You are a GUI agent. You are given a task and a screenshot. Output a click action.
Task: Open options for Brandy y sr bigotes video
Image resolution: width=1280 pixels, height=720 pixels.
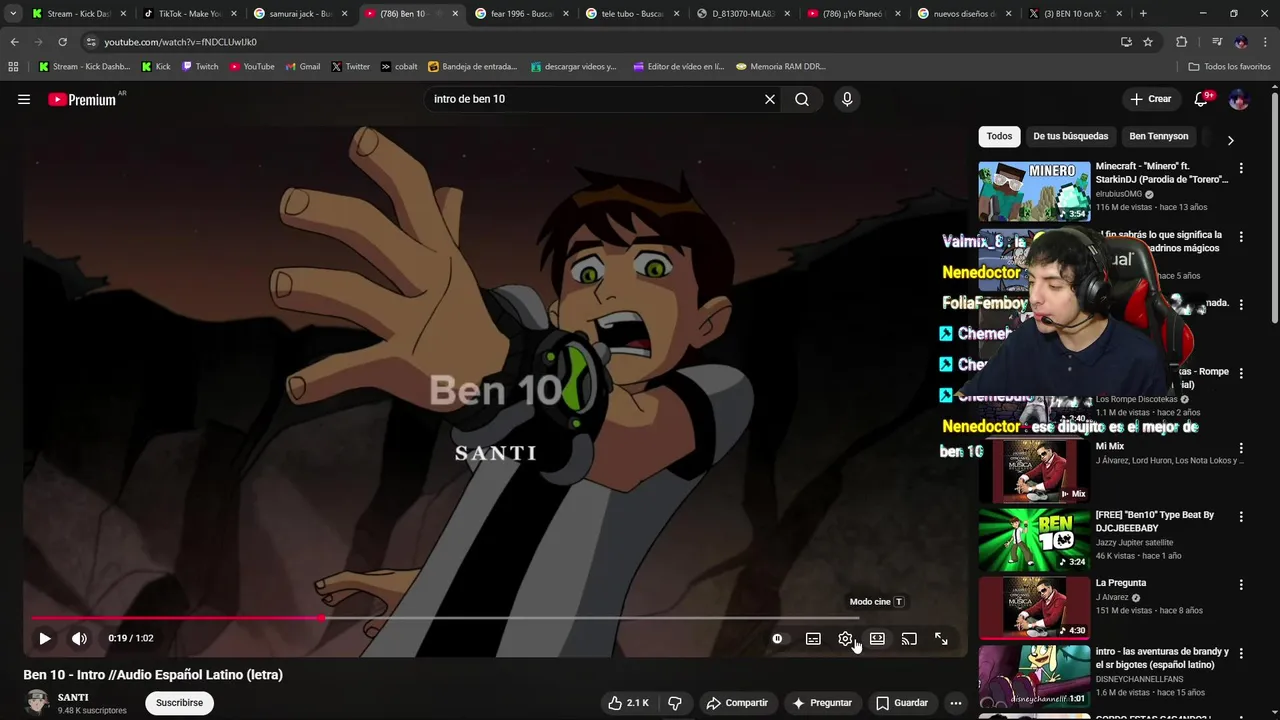[x=1241, y=653]
